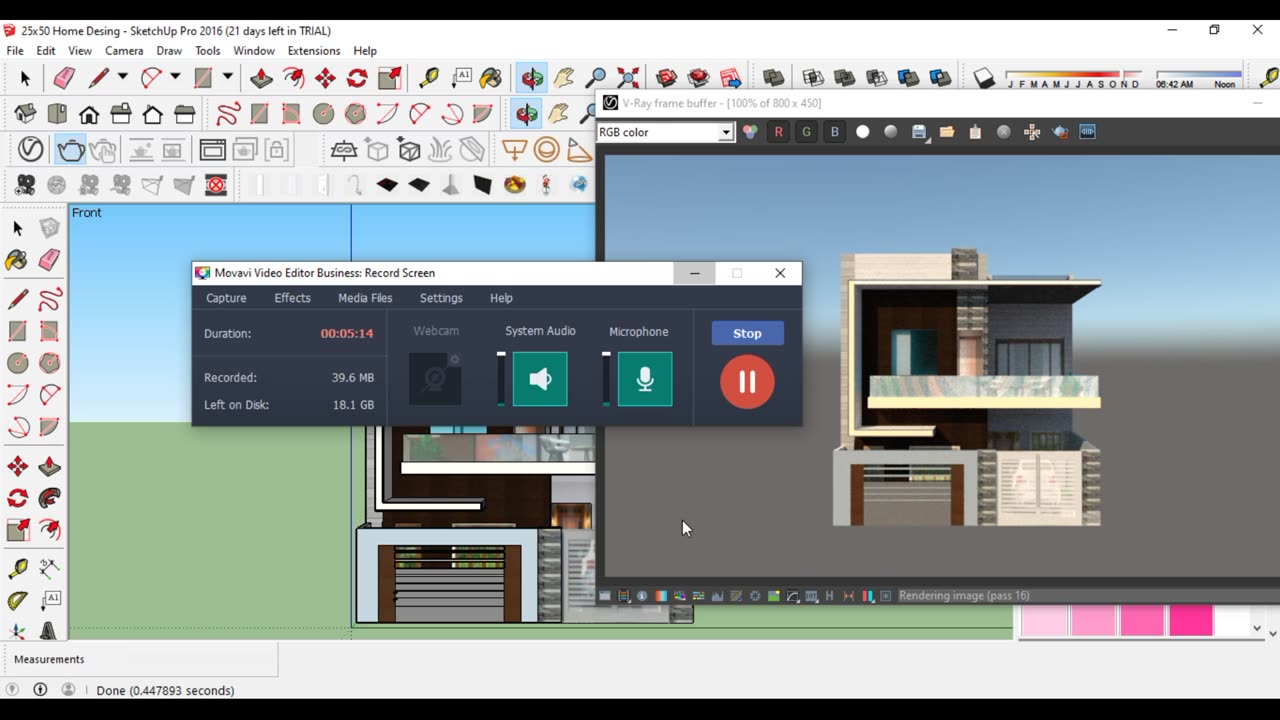Open the V-Ray asset editor icon
The width and height of the screenshot is (1280, 720).
pos(30,150)
